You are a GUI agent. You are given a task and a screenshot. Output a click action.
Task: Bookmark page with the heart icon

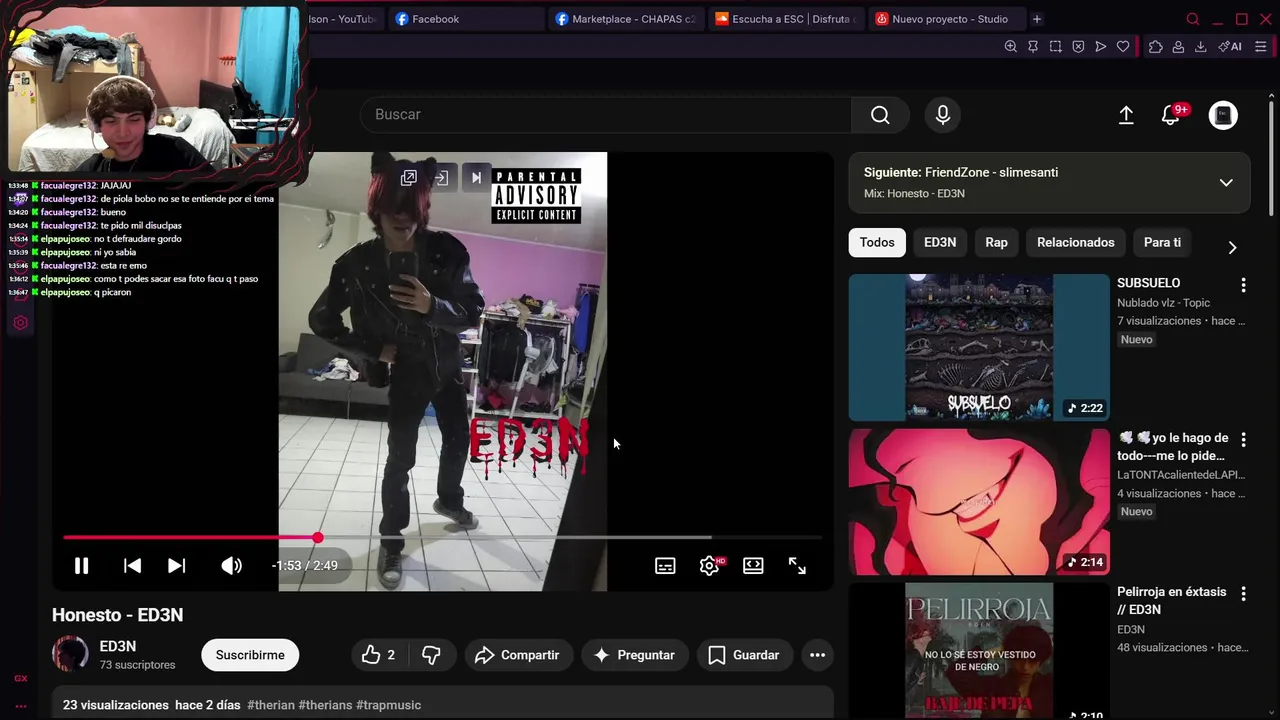coord(1123,47)
